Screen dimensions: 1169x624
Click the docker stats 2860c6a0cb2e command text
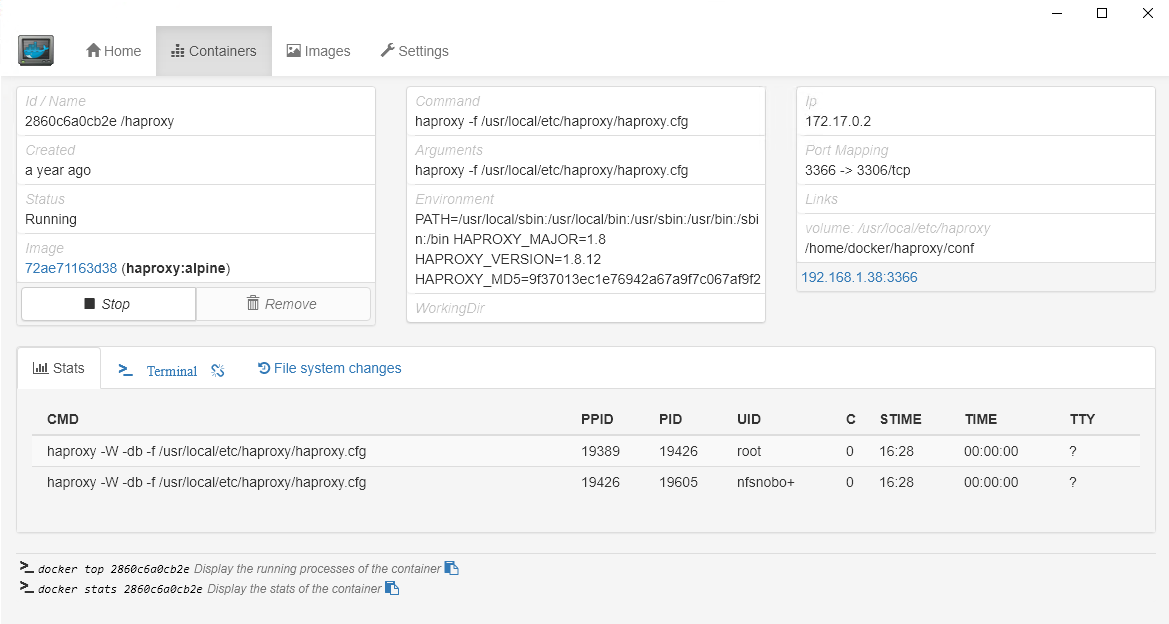(x=120, y=589)
